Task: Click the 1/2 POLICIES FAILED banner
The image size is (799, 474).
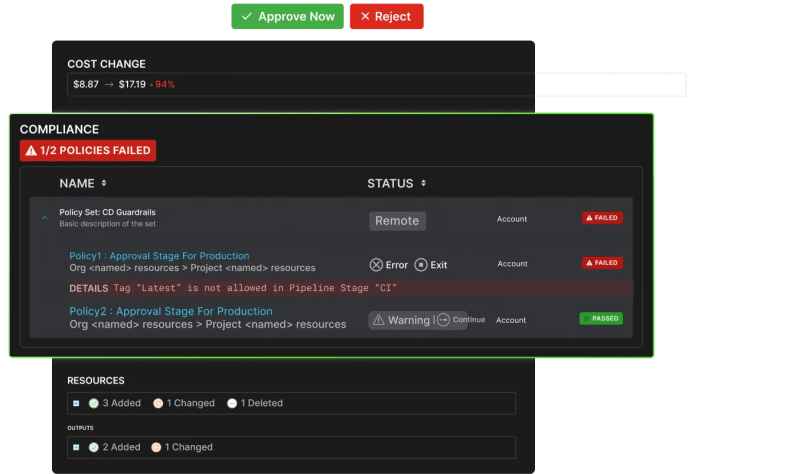Action: pyautogui.click(x=88, y=150)
